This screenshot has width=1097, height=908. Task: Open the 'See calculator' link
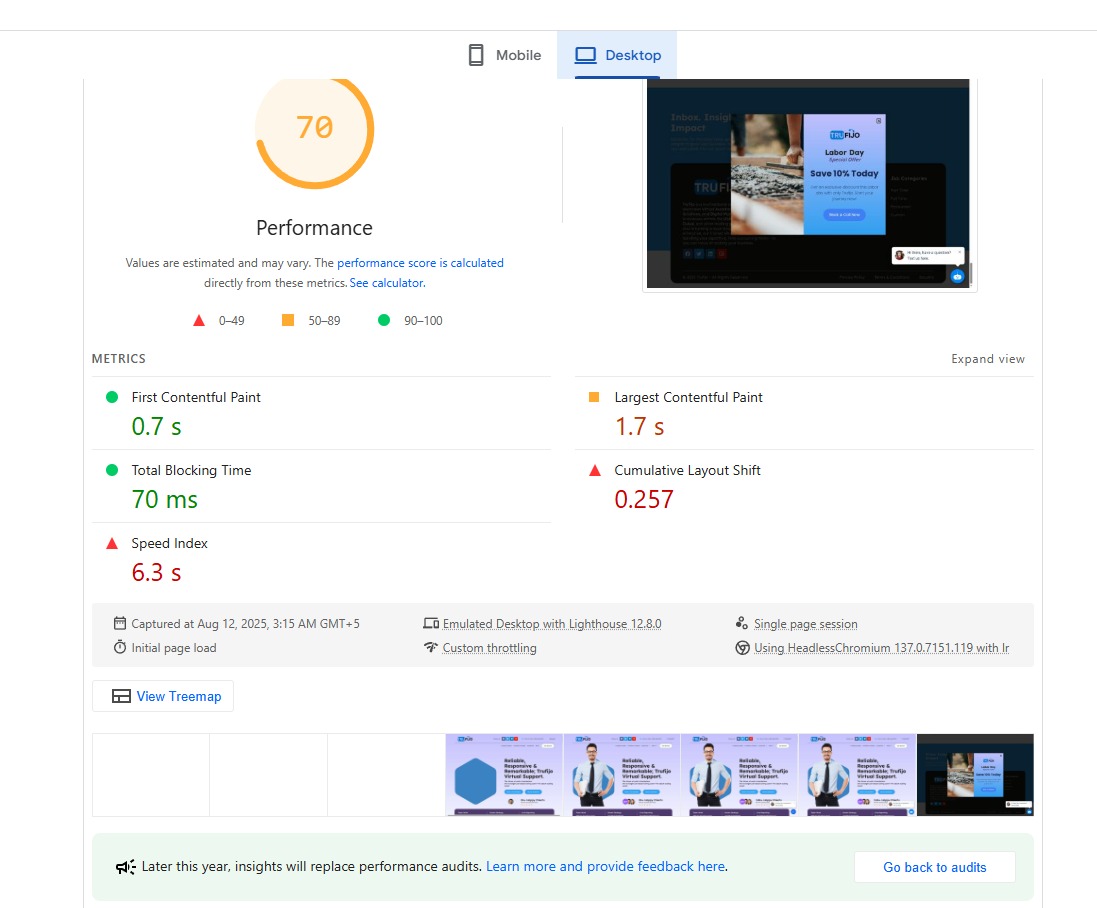point(387,283)
